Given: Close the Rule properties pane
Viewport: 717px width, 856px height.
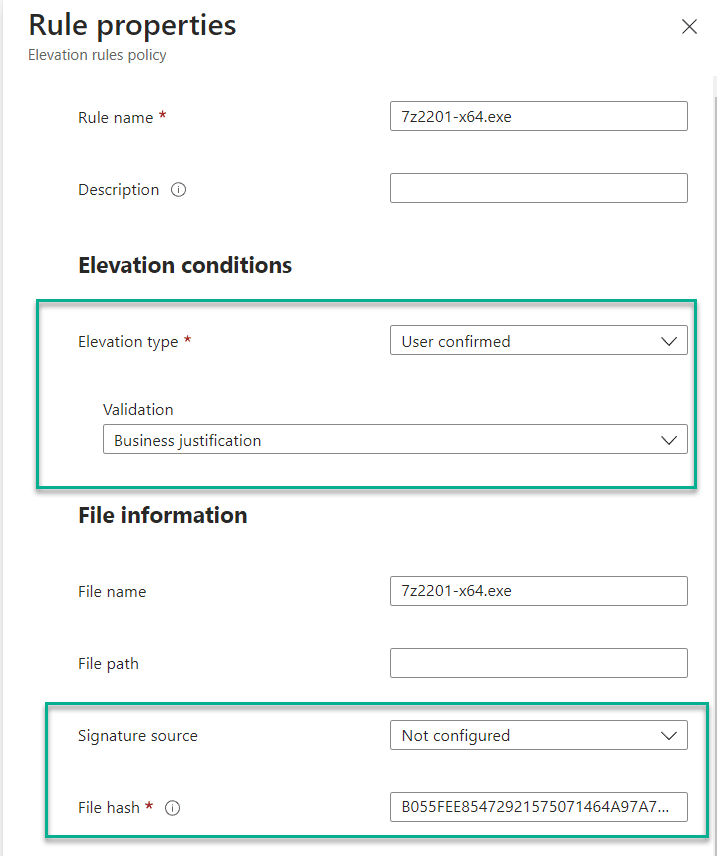Looking at the screenshot, I should pos(689,26).
